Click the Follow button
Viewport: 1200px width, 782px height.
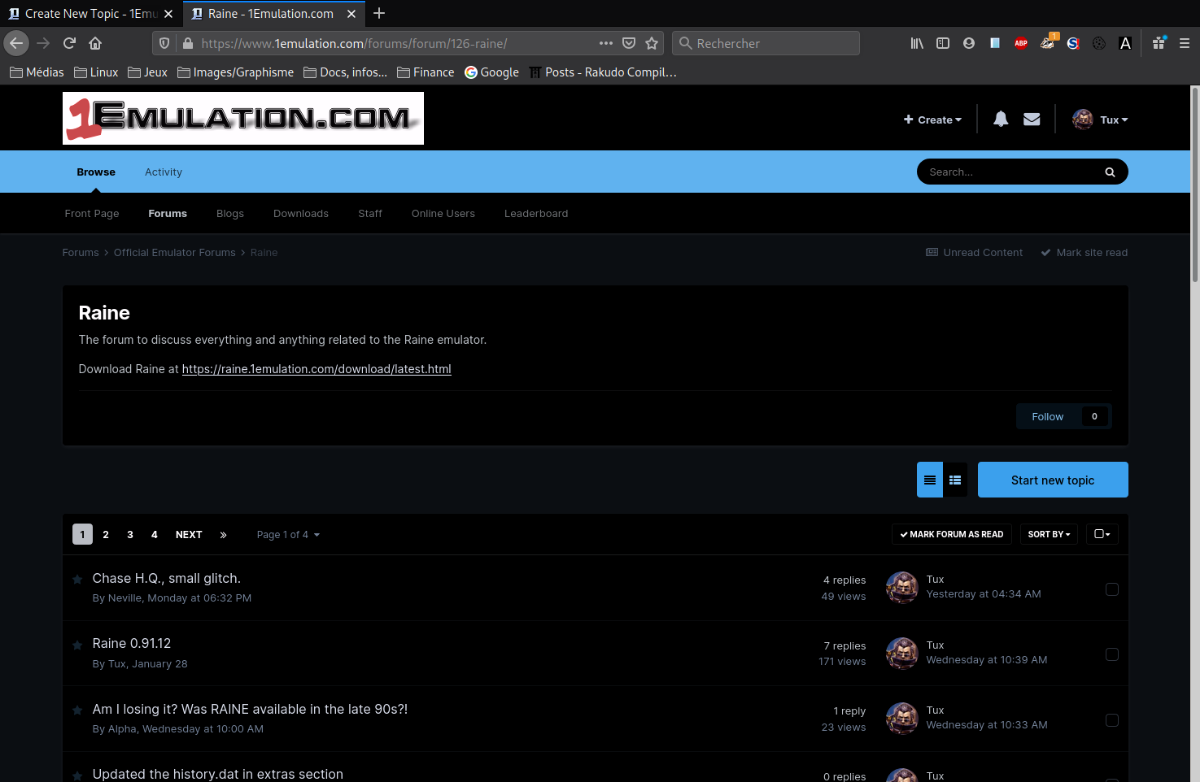tap(1048, 416)
